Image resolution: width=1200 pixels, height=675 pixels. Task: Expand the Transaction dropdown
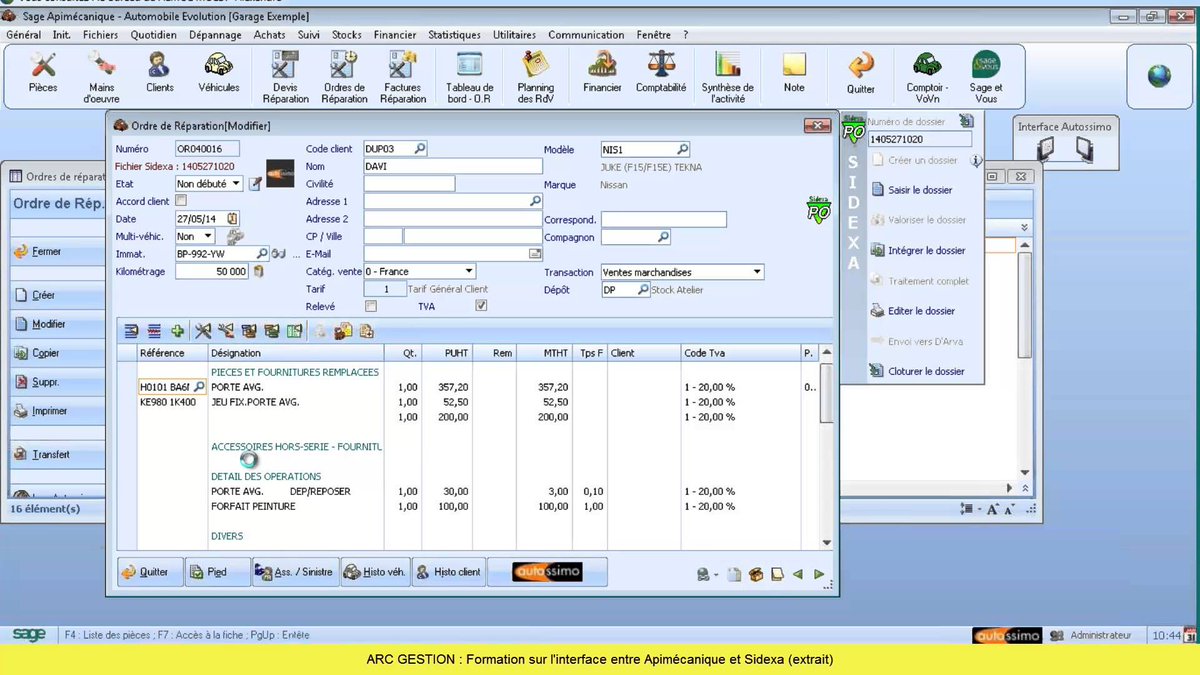click(x=757, y=272)
